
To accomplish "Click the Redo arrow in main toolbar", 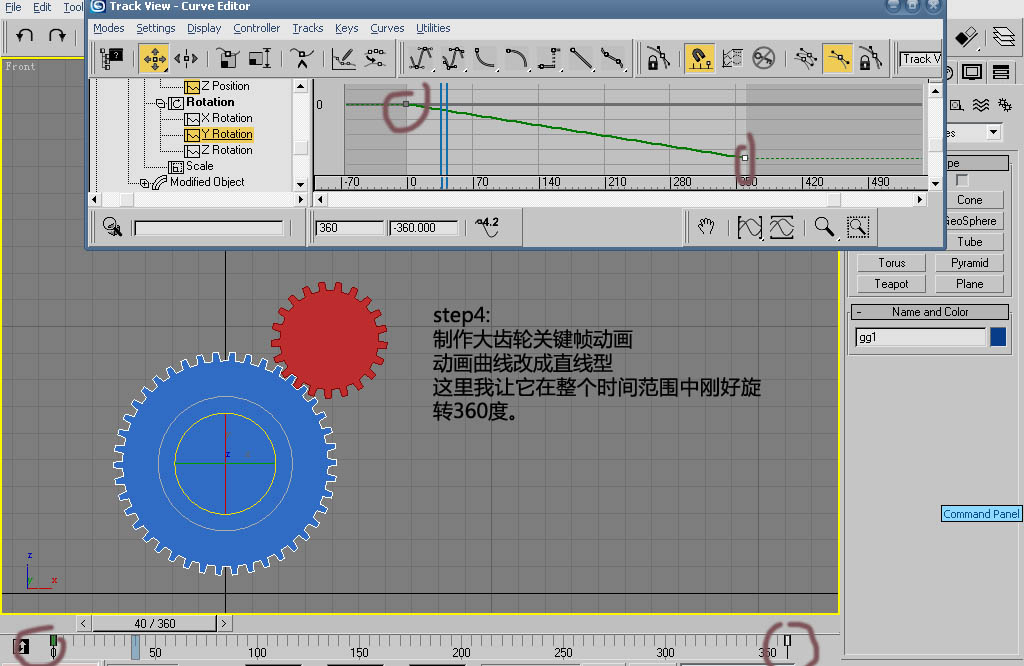I will coord(57,35).
